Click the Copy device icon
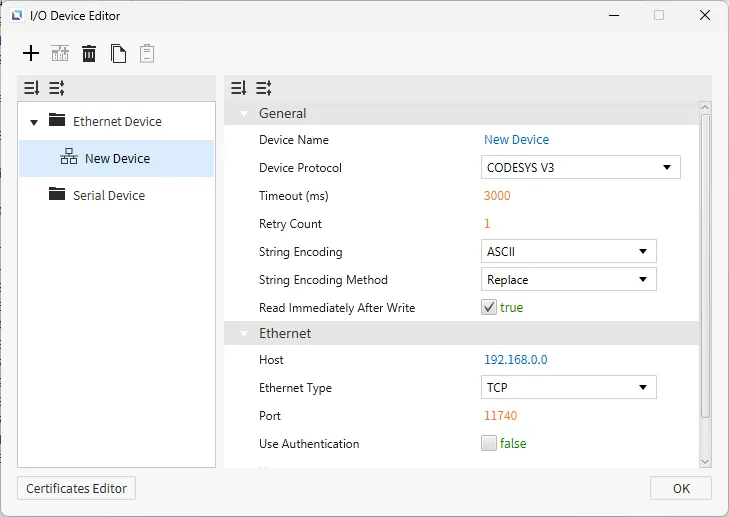 coord(118,54)
